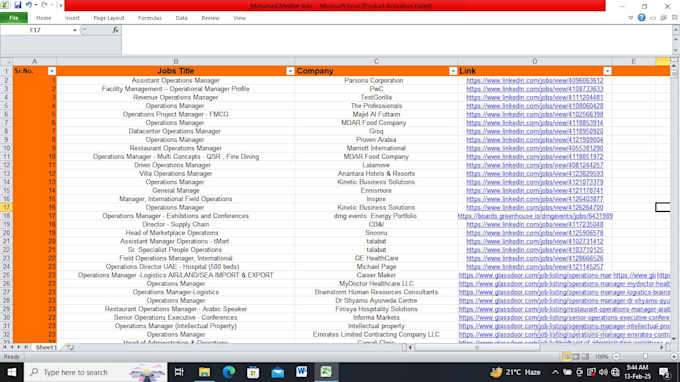Click the zoom slider handle
The image size is (680, 382).
(x=645, y=356)
